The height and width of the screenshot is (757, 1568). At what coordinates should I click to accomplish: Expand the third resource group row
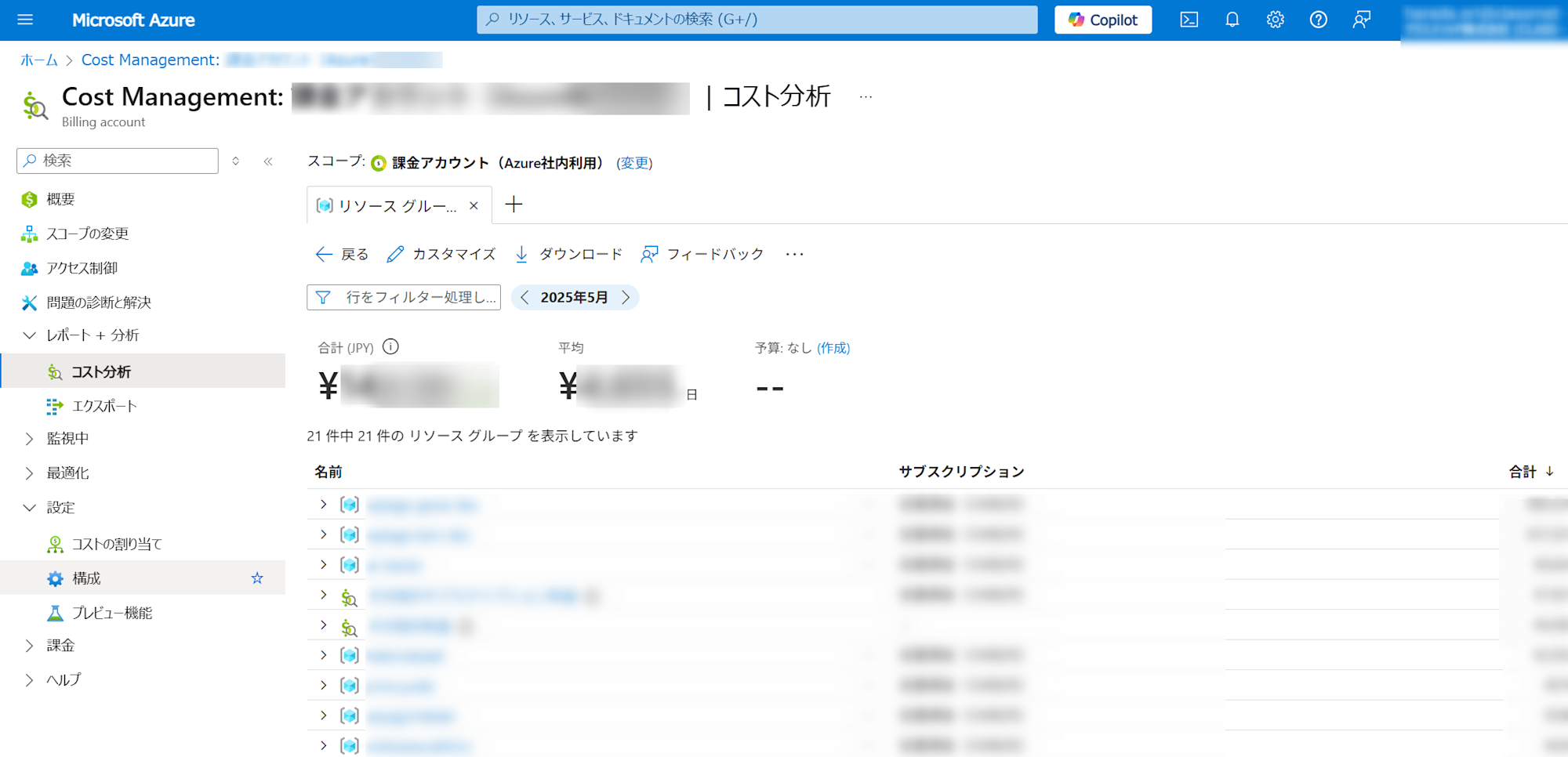click(x=323, y=564)
